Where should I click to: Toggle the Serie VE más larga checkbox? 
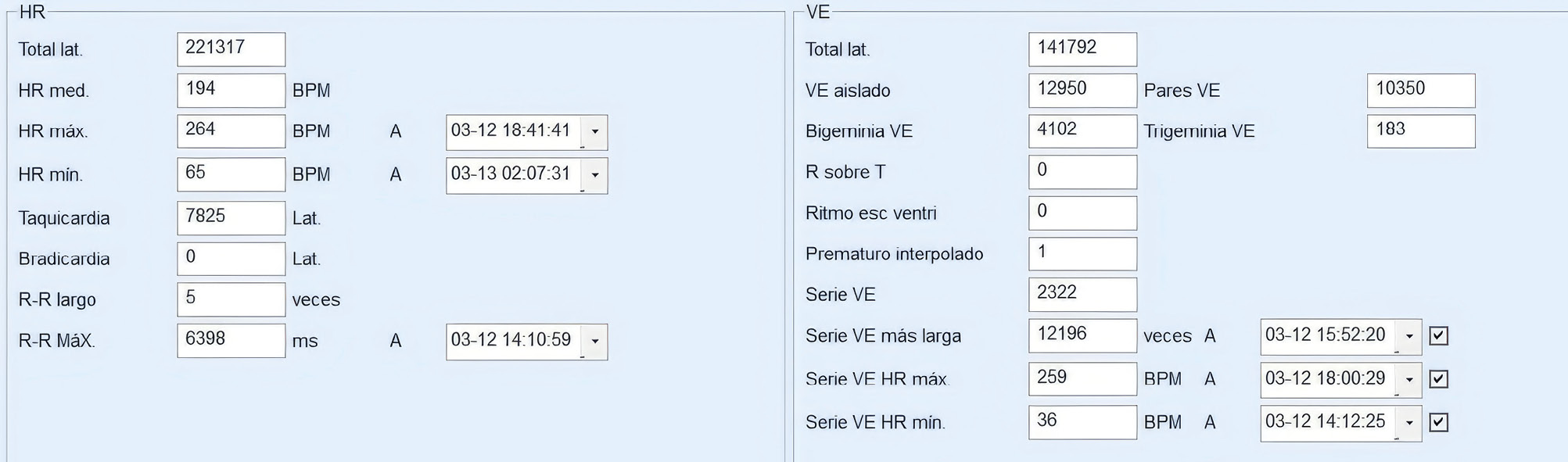pyautogui.click(x=1438, y=336)
